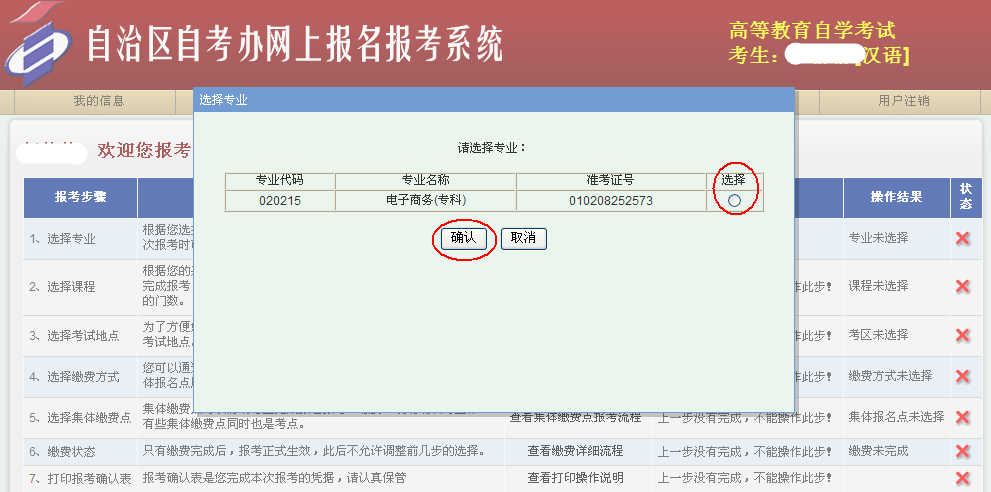Click the red X status for 选择专业
991x492 pixels.
(963, 238)
